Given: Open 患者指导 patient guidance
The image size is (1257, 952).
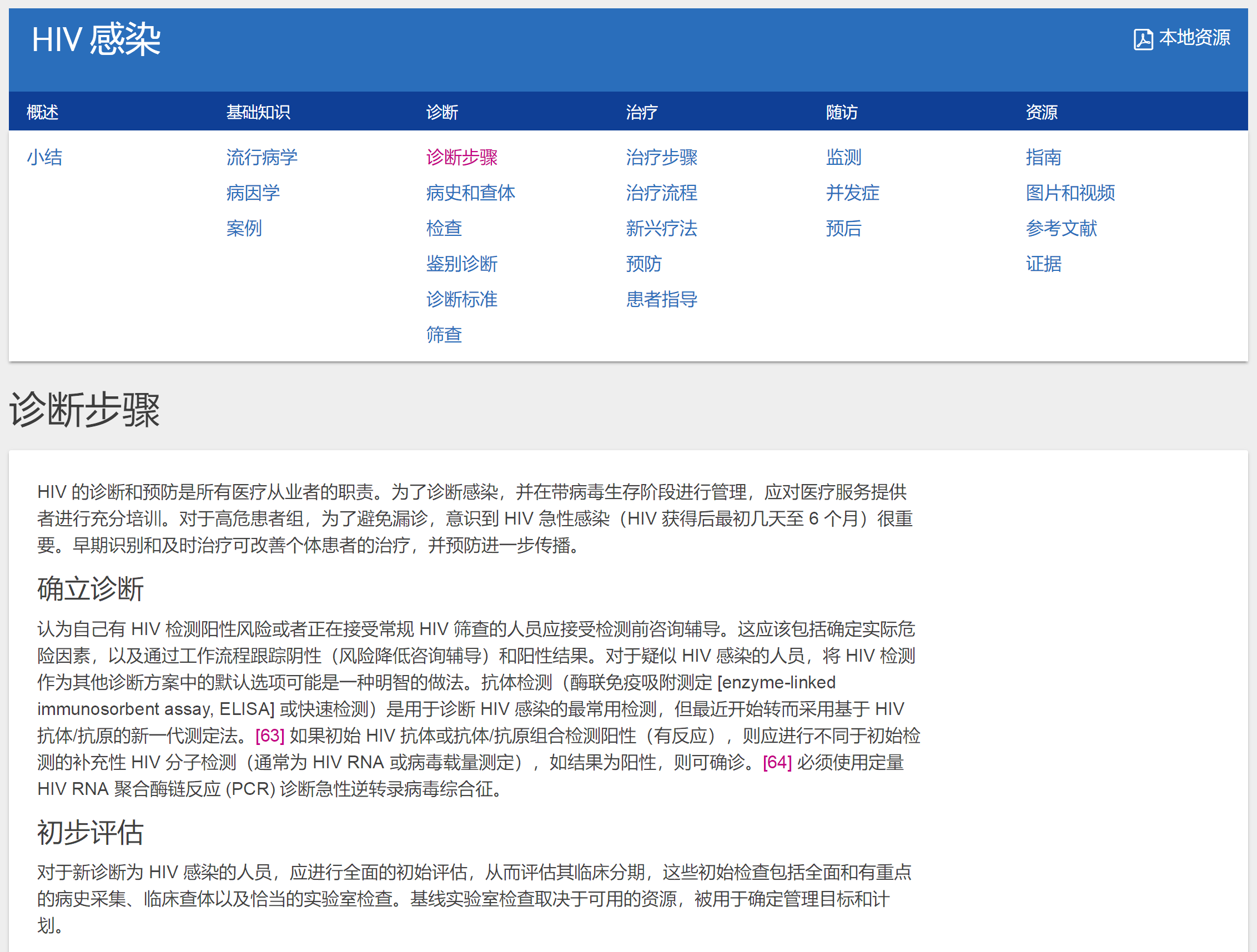Looking at the screenshot, I should [x=661, y=299].
